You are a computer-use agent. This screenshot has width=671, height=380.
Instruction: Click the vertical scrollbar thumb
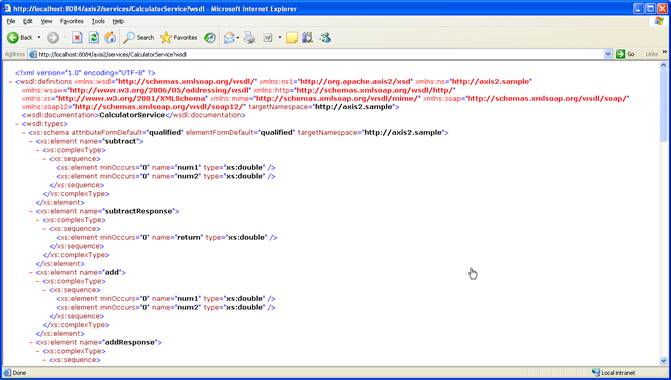pyautogui.click(x=663, y=105)
